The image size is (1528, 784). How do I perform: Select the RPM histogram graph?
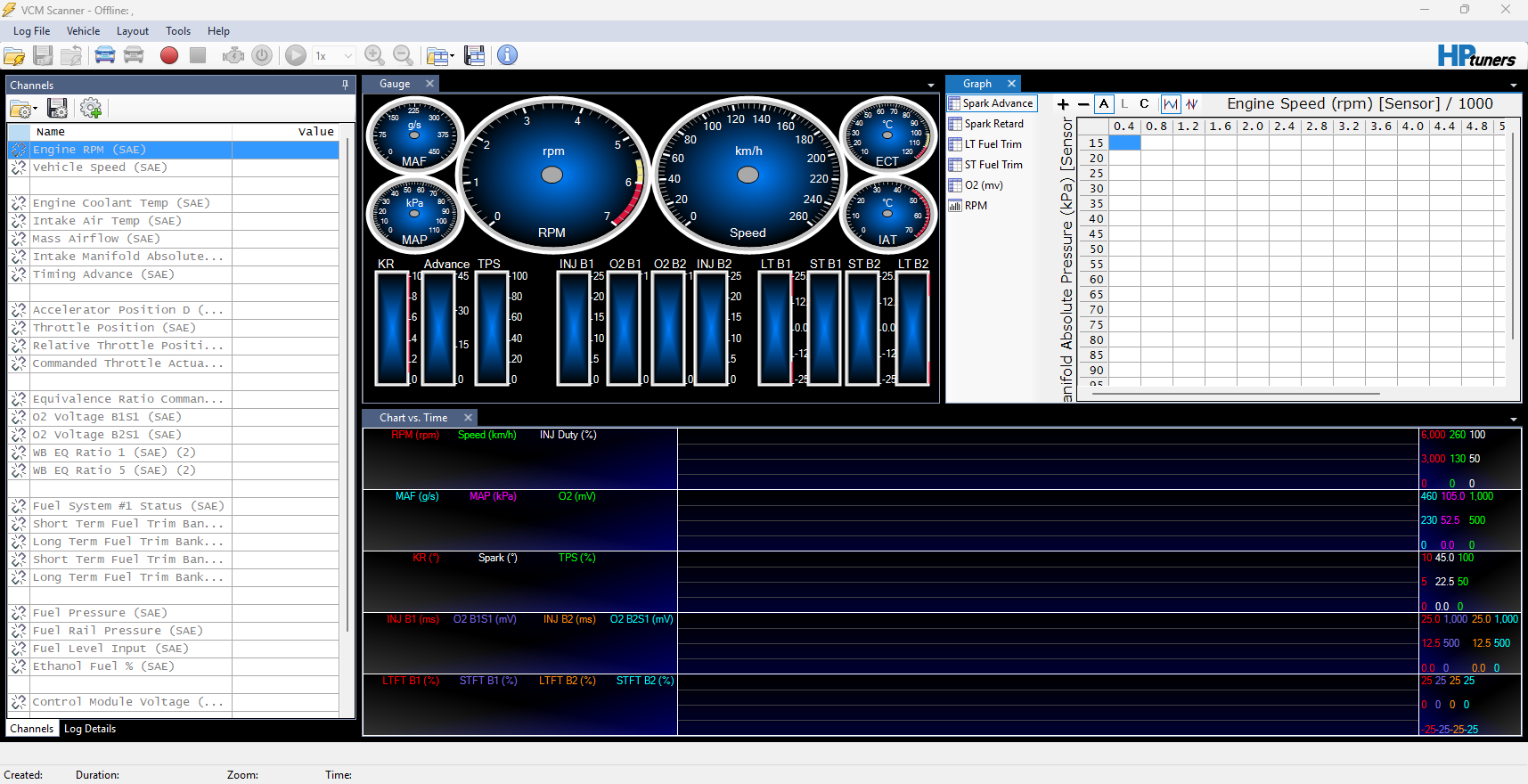click(x=968, y=206)
